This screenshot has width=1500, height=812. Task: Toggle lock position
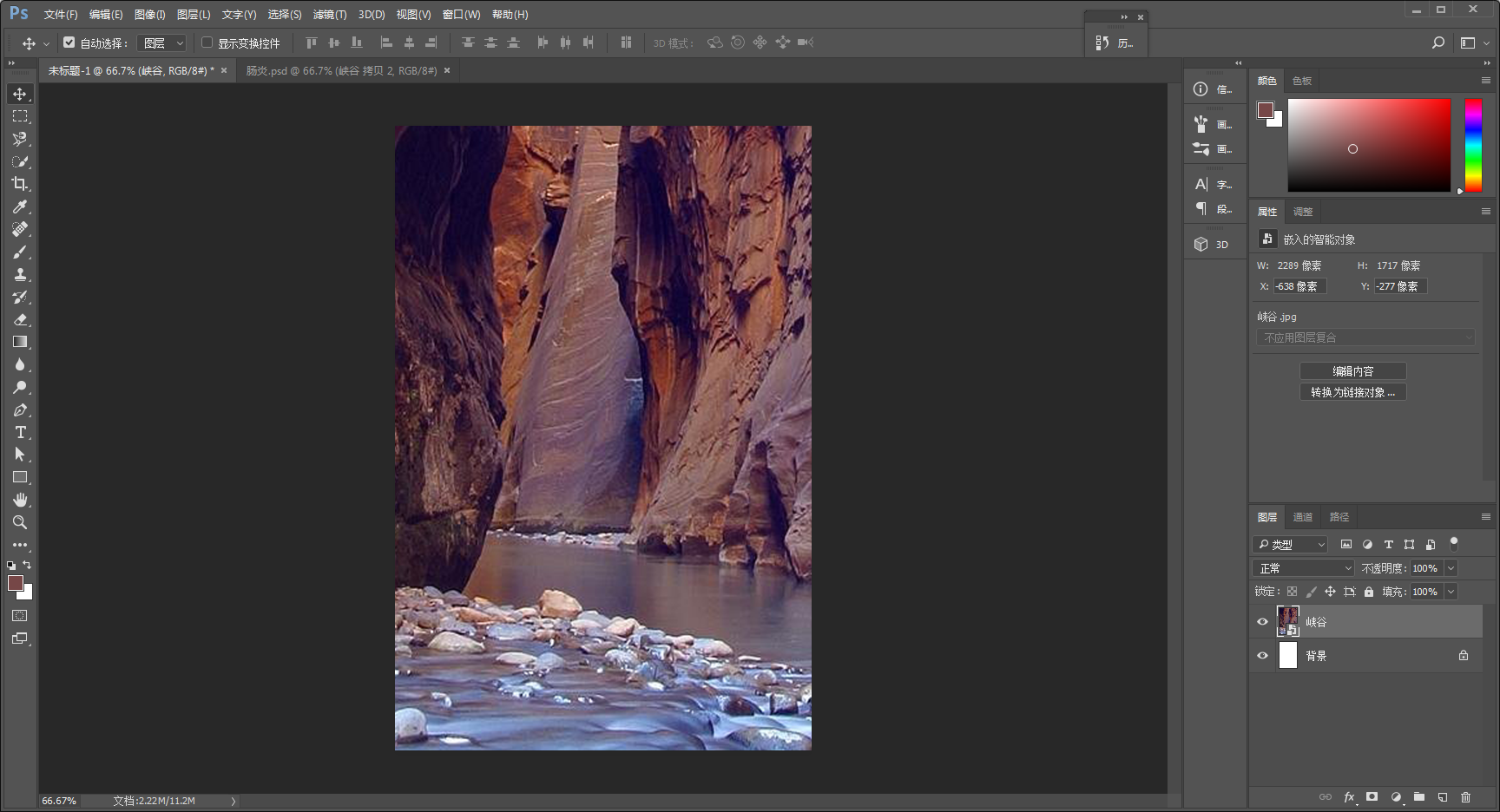click(1330, 592)
